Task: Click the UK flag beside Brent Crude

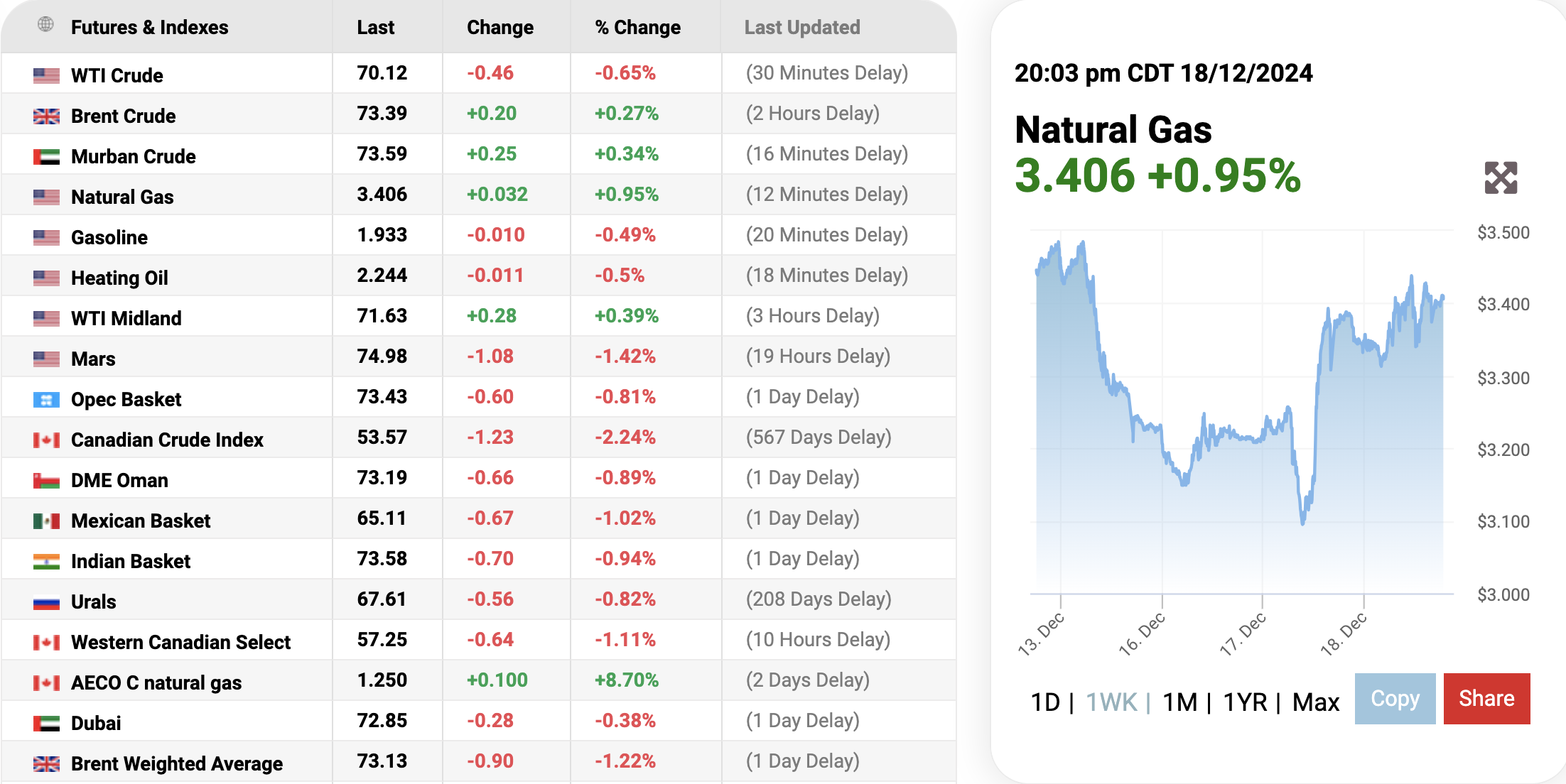Action: click(x=46, y=116)
